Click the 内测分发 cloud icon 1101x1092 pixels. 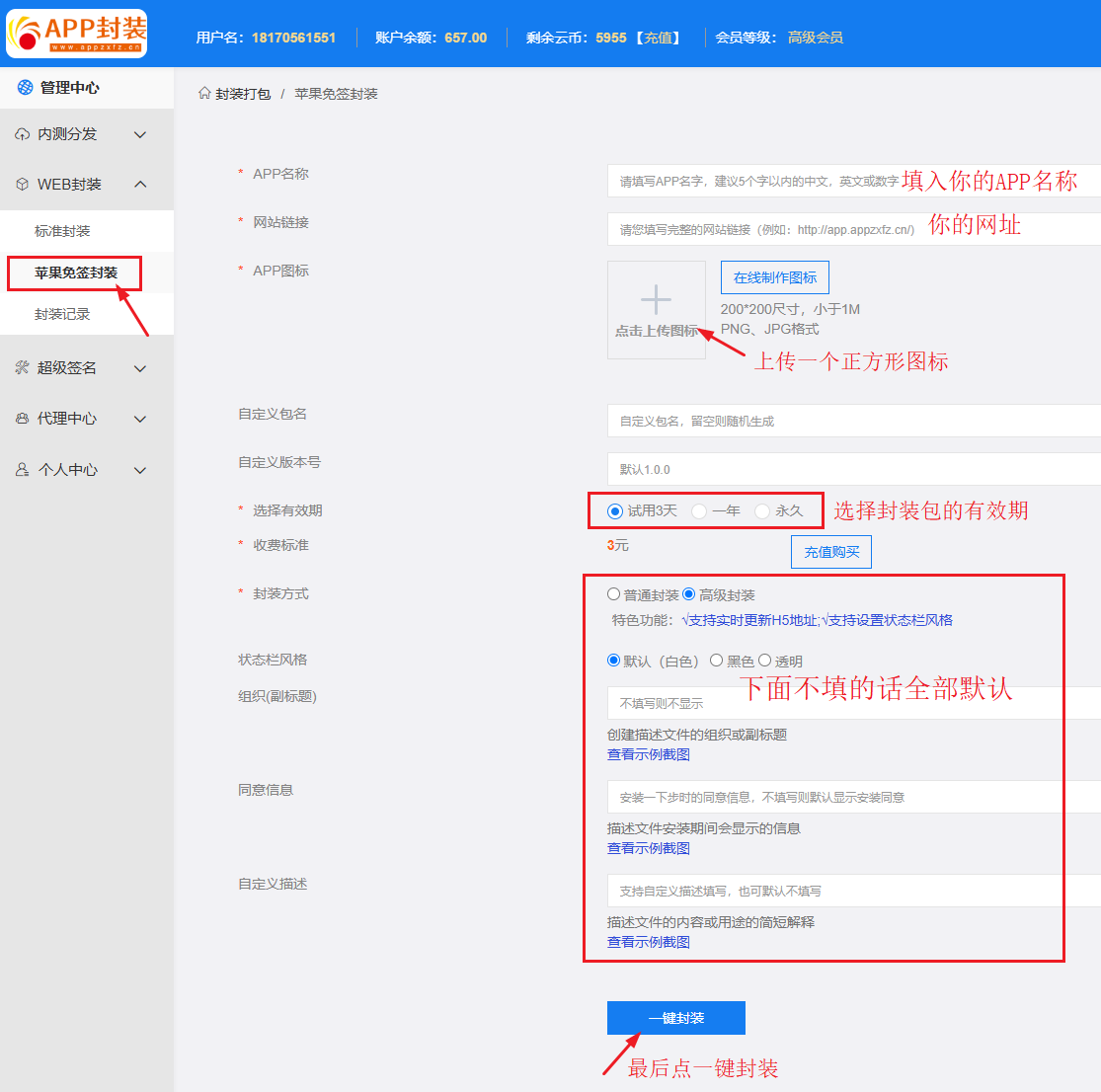[22, 134]
